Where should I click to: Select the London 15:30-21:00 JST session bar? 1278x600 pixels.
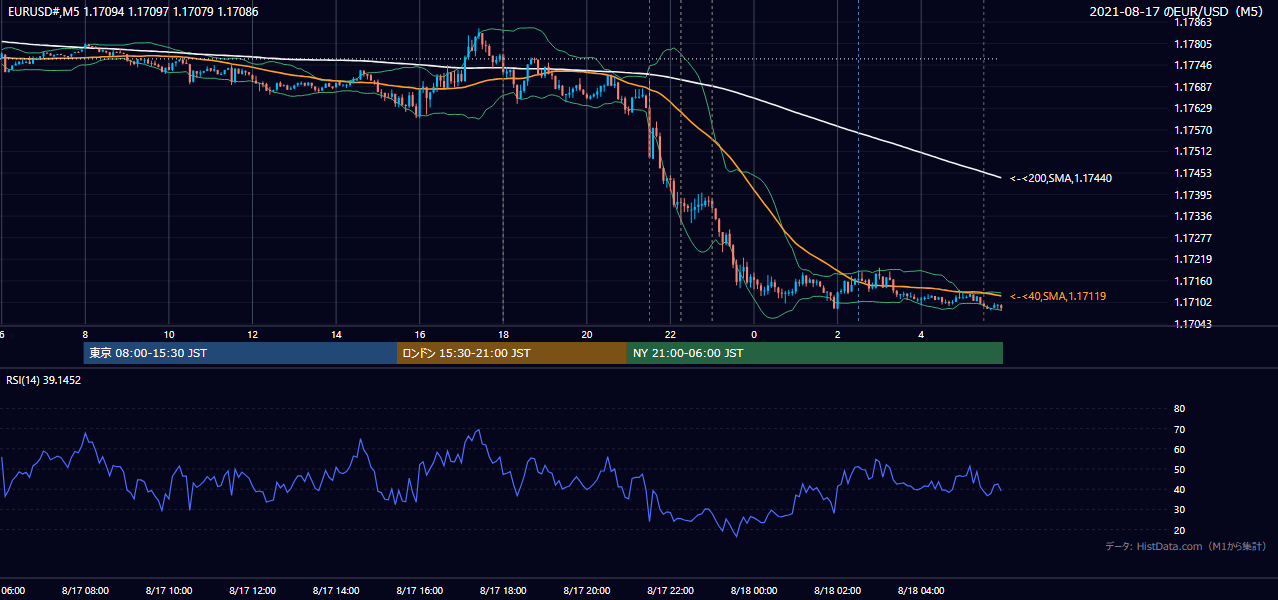[x=512, y=353]
